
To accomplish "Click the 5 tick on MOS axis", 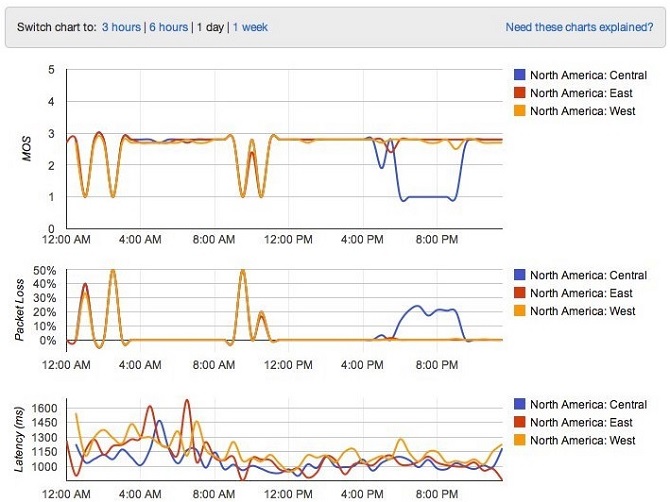I will tap(51, 70).
